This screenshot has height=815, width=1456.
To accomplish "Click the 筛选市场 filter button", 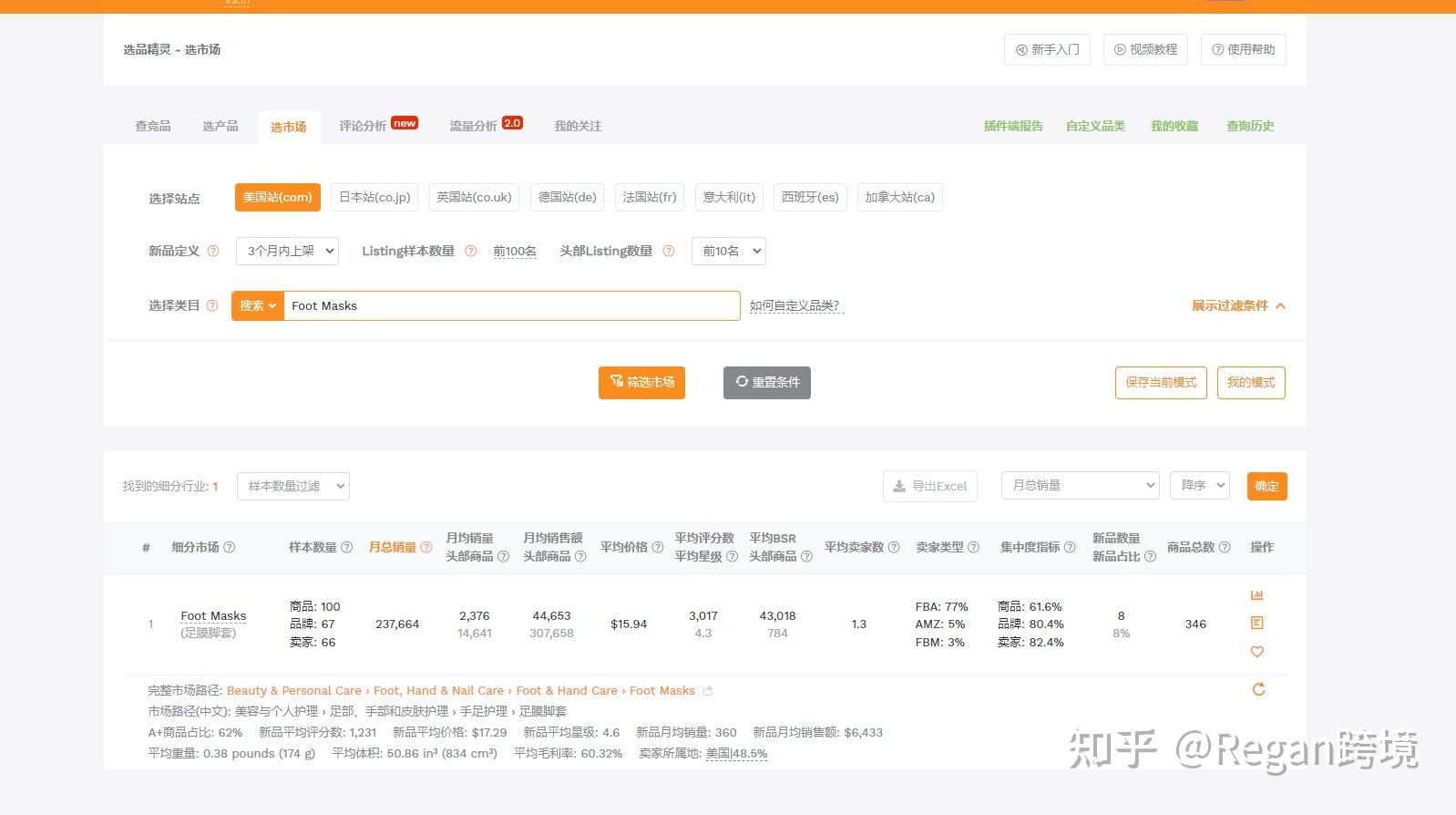I will pyautogui.click(x=641, y=382).
